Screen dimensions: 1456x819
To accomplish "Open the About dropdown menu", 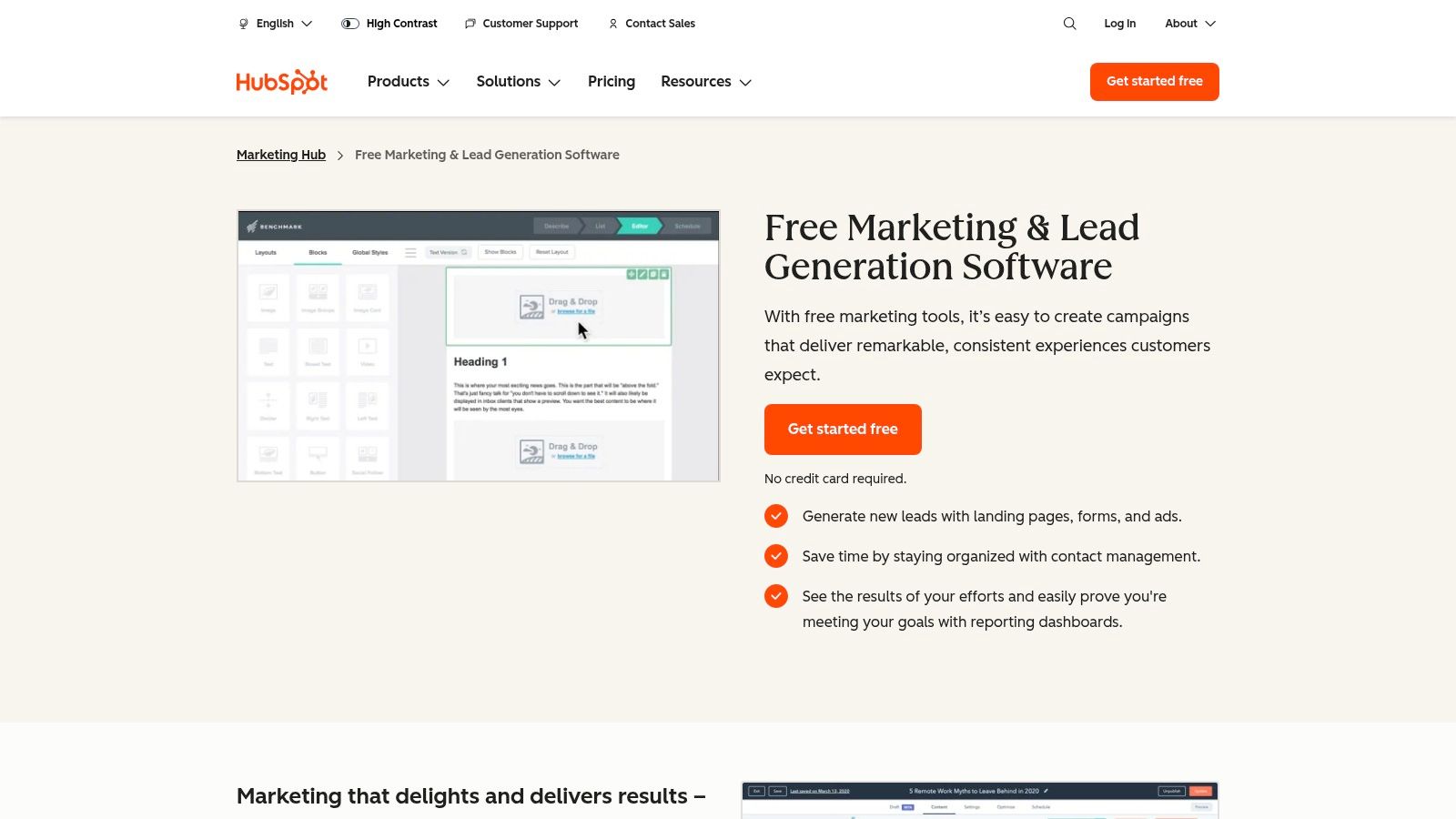I will (x=1189, y=24).
